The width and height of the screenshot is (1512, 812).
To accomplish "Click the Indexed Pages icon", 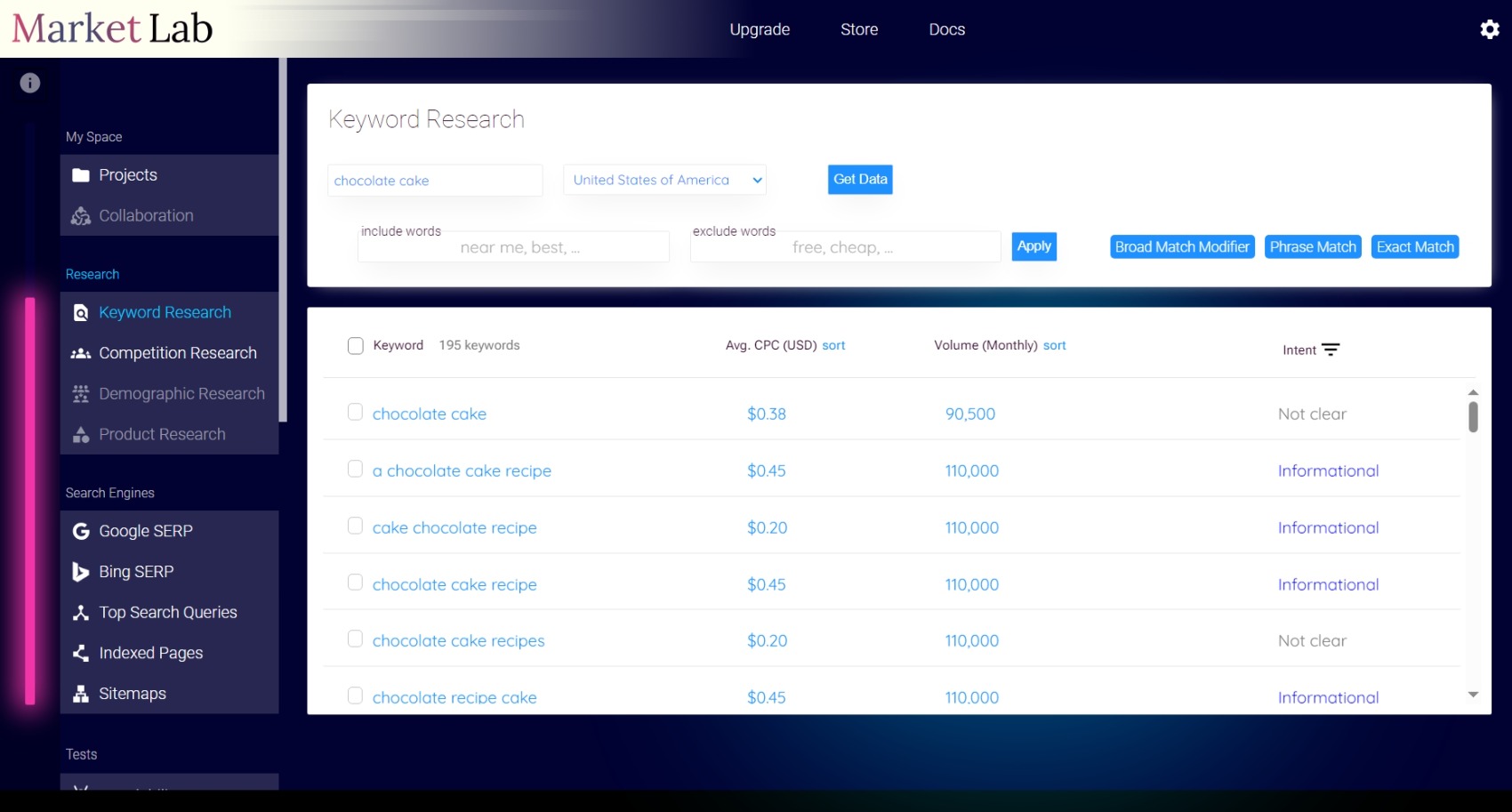I will coord(81,654).
